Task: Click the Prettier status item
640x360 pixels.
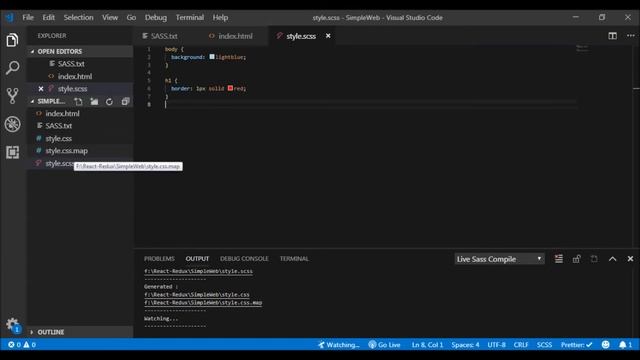Action: (x=576, y=344)
